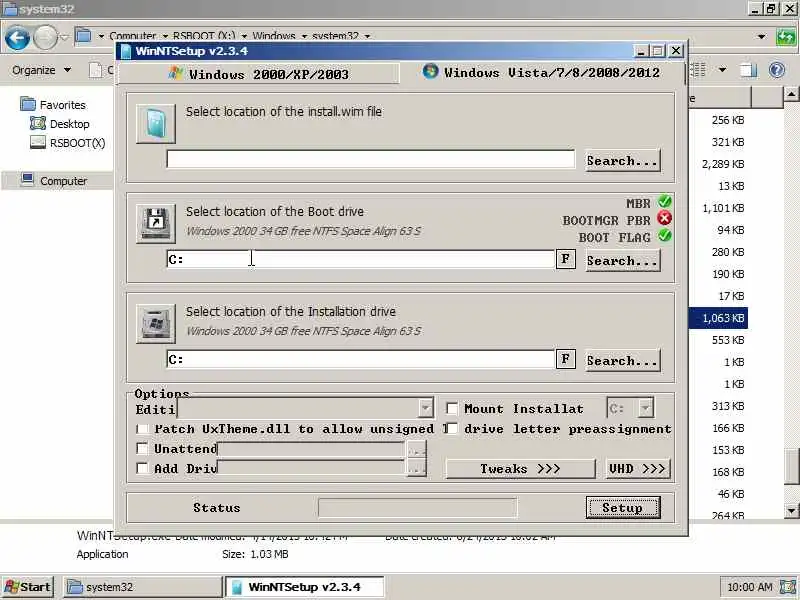Image resolution: width=800 pixels, height=600 pixels.
Task: Open Organize menu in Explorer window
Action: click(41, 70)
